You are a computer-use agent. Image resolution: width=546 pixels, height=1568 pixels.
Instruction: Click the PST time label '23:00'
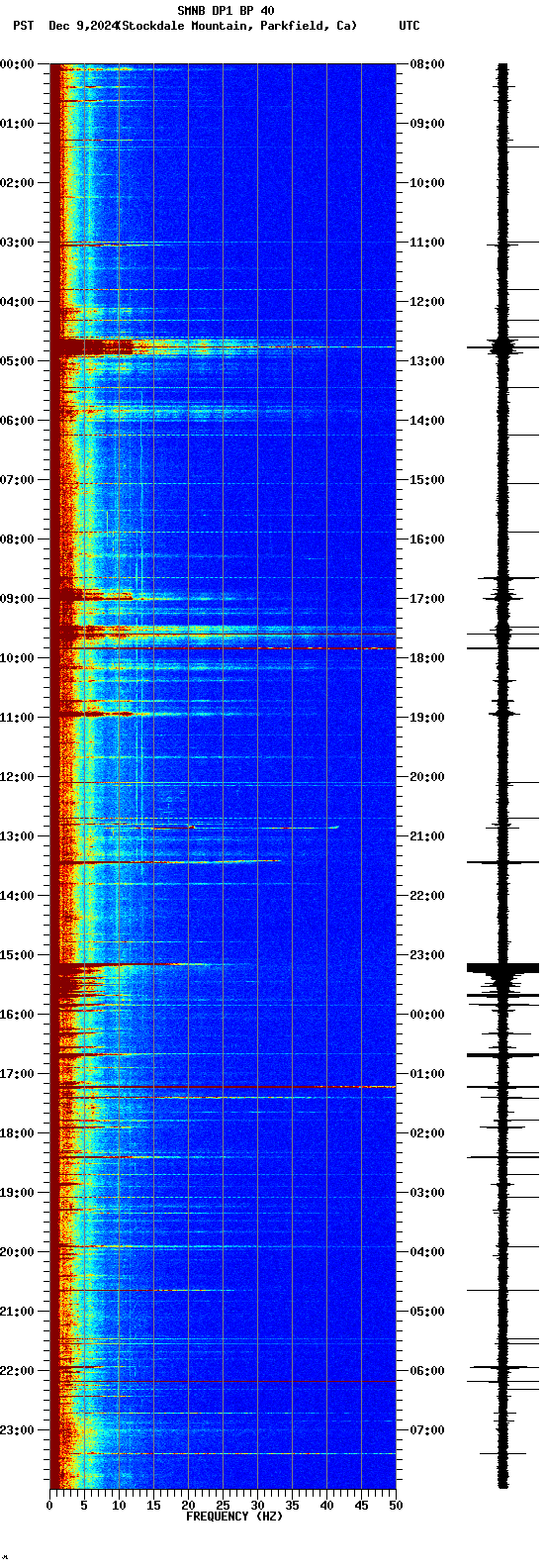coord(17,1430)
